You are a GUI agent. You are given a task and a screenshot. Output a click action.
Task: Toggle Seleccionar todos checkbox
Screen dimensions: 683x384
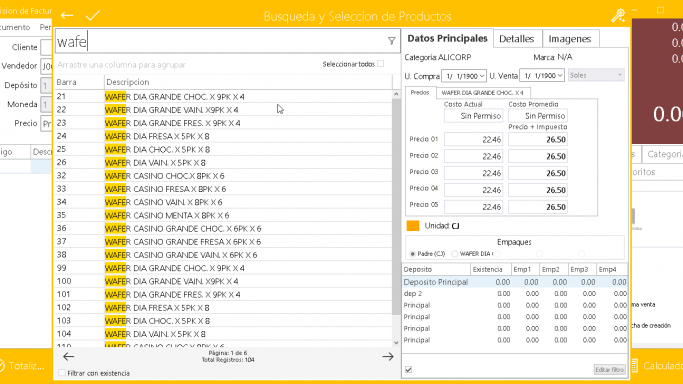click(381, 64)
